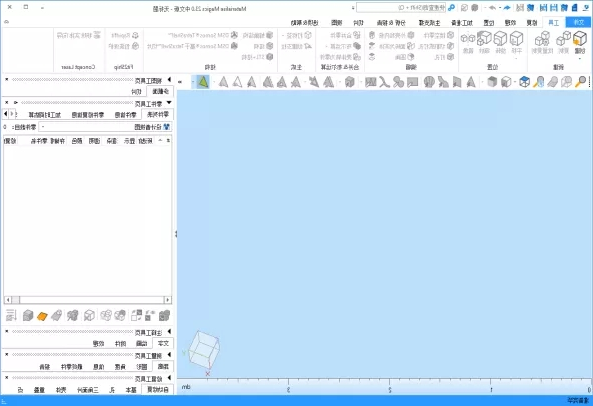Collapse the 视图工具页 panel
Image resolution: width=593 pixels, height=406 pixels.
[x=169, y=80]
